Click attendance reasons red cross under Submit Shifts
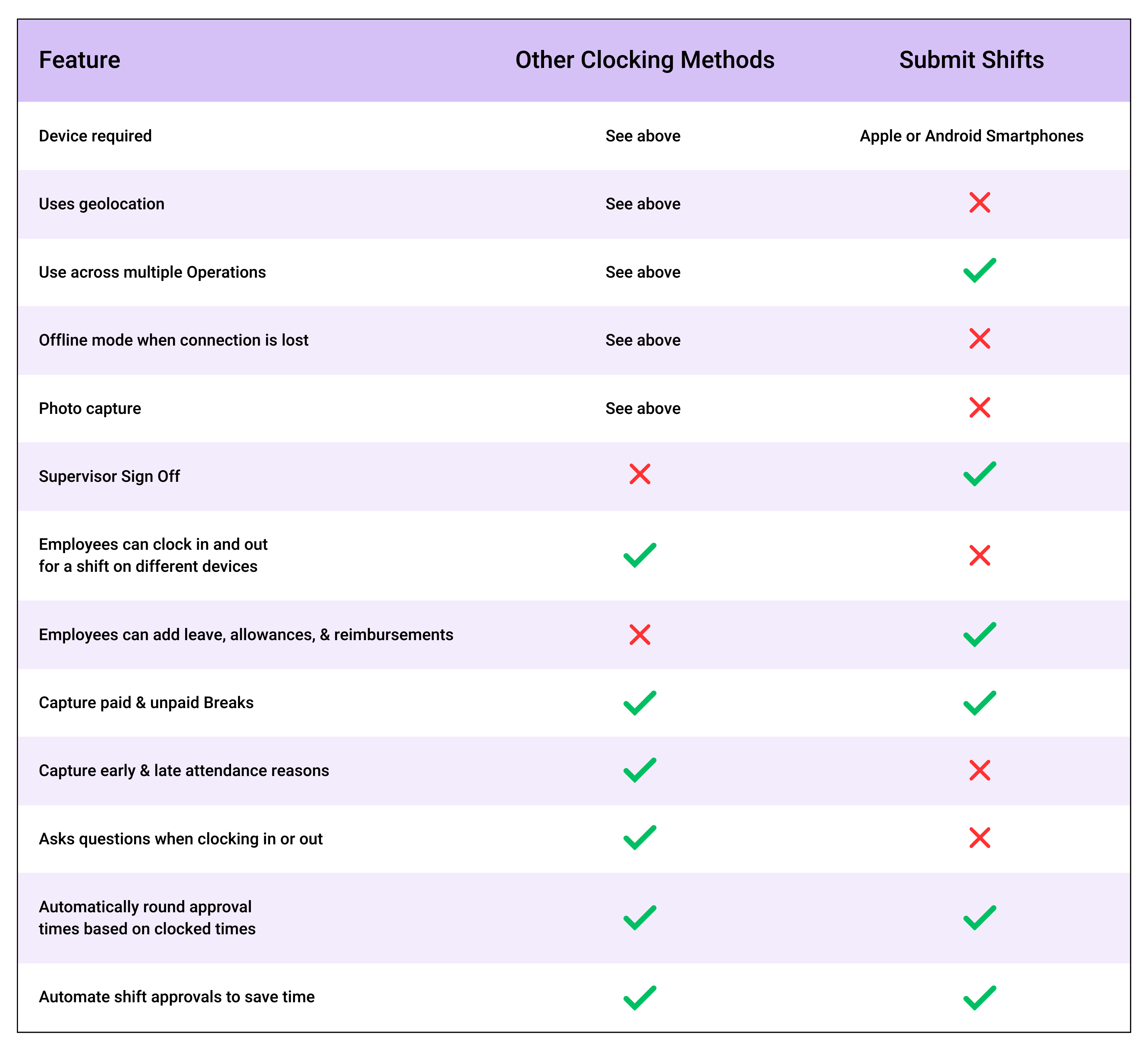 pos(979,771)
